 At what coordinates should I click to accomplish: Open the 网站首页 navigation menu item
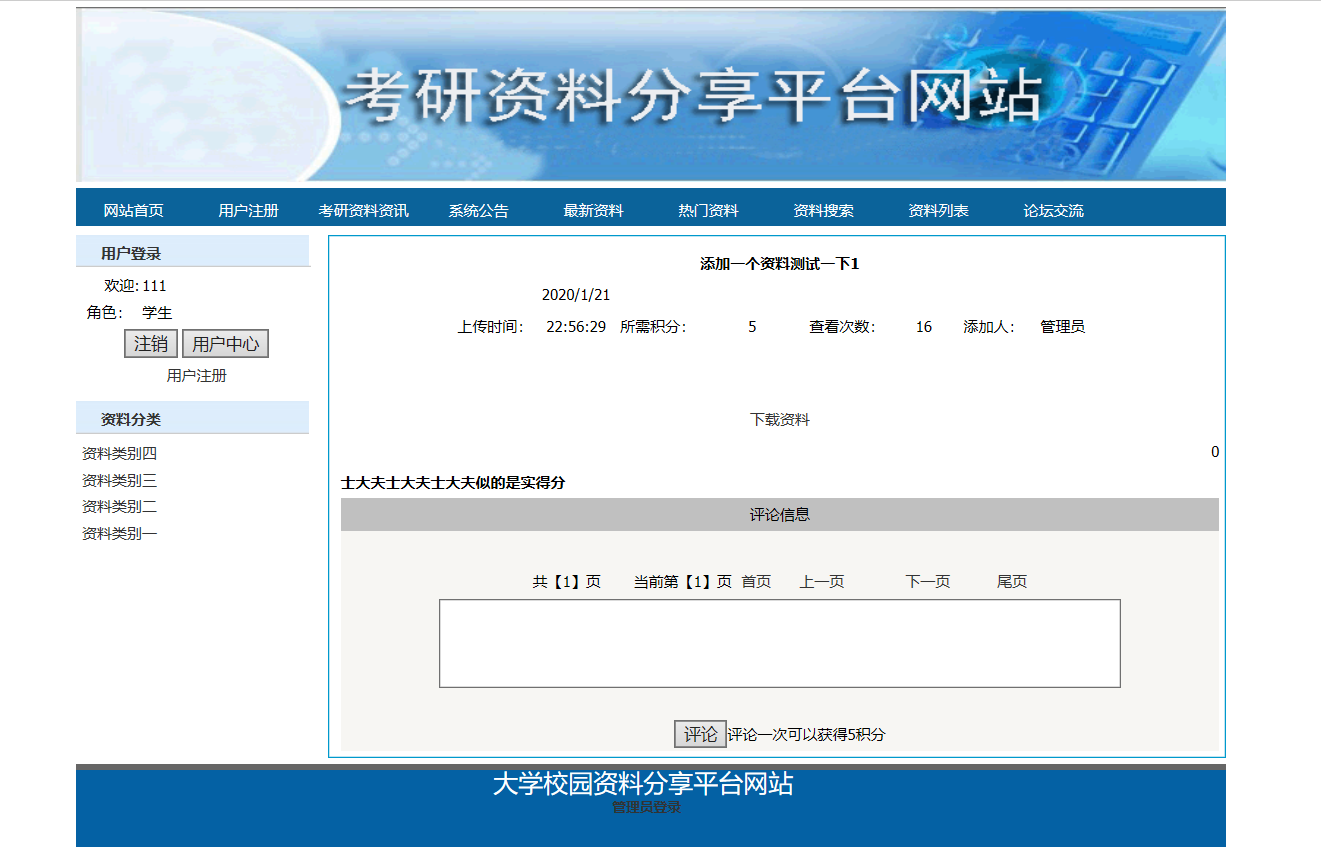(133, 211)
